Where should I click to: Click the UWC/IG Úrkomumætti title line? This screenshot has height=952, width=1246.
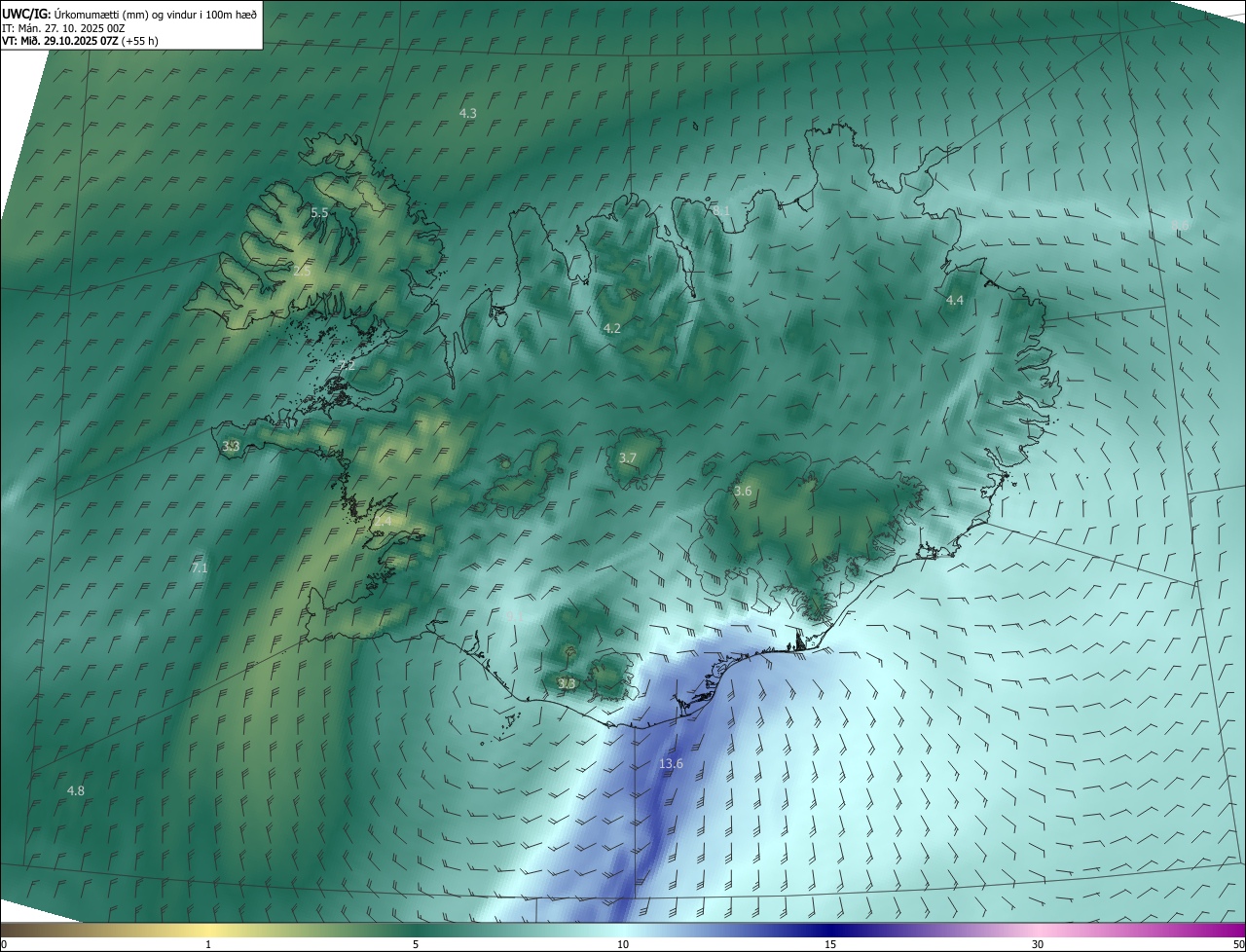pos(129,14)
